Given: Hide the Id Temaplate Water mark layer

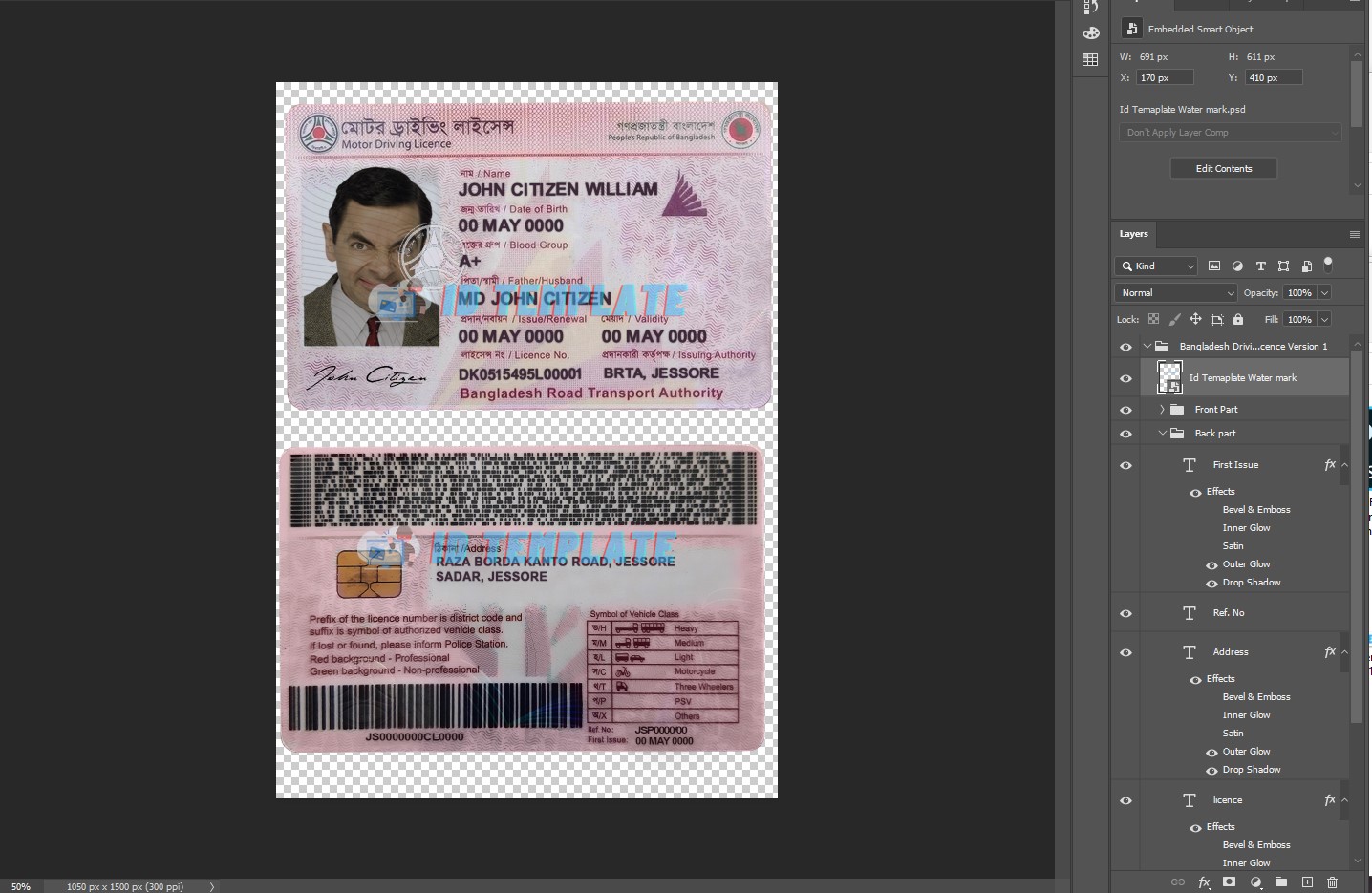Looking at the screenshot, I should tap(1125, 378).
